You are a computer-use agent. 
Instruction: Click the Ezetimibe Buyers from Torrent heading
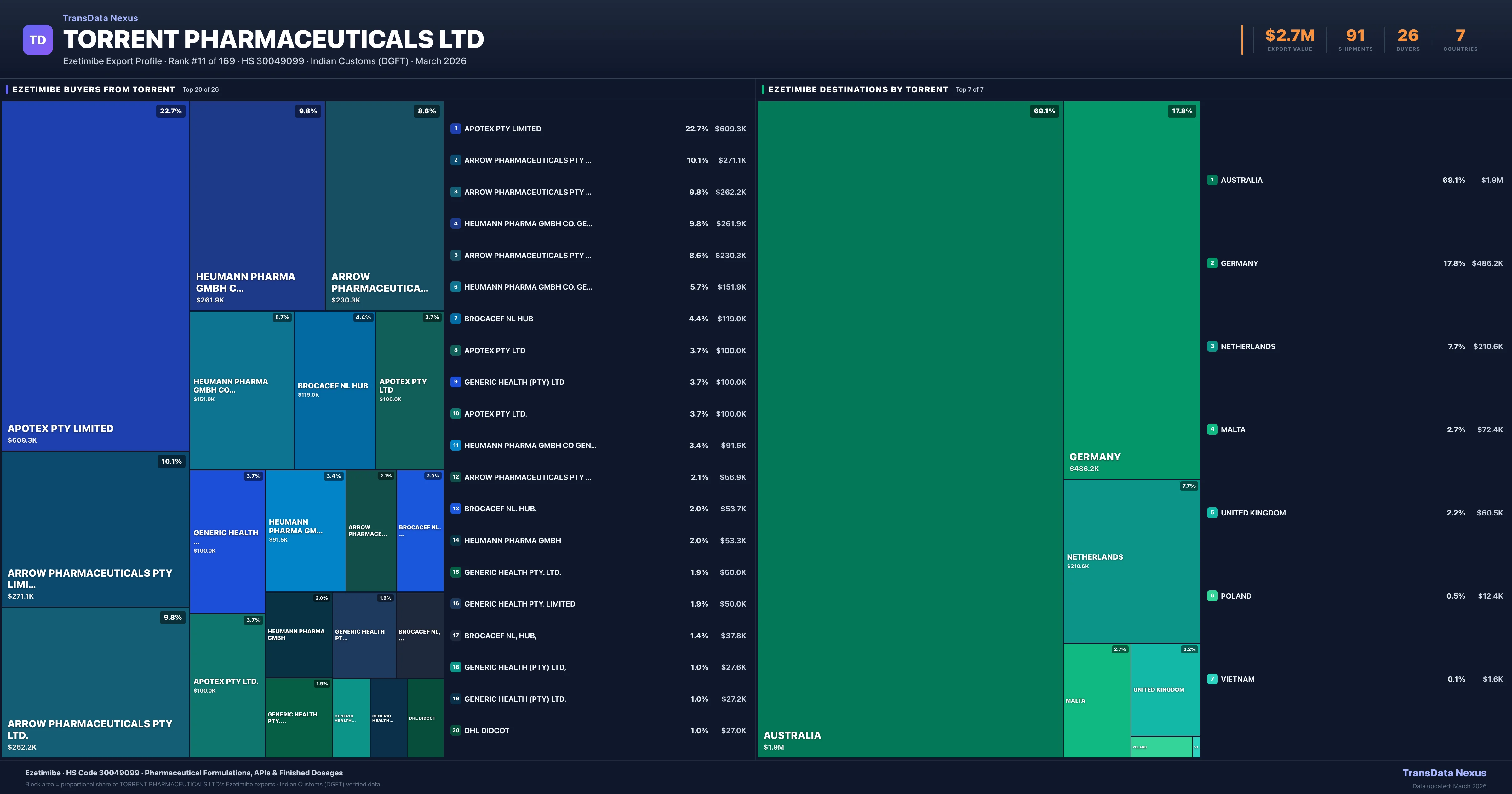93,89
